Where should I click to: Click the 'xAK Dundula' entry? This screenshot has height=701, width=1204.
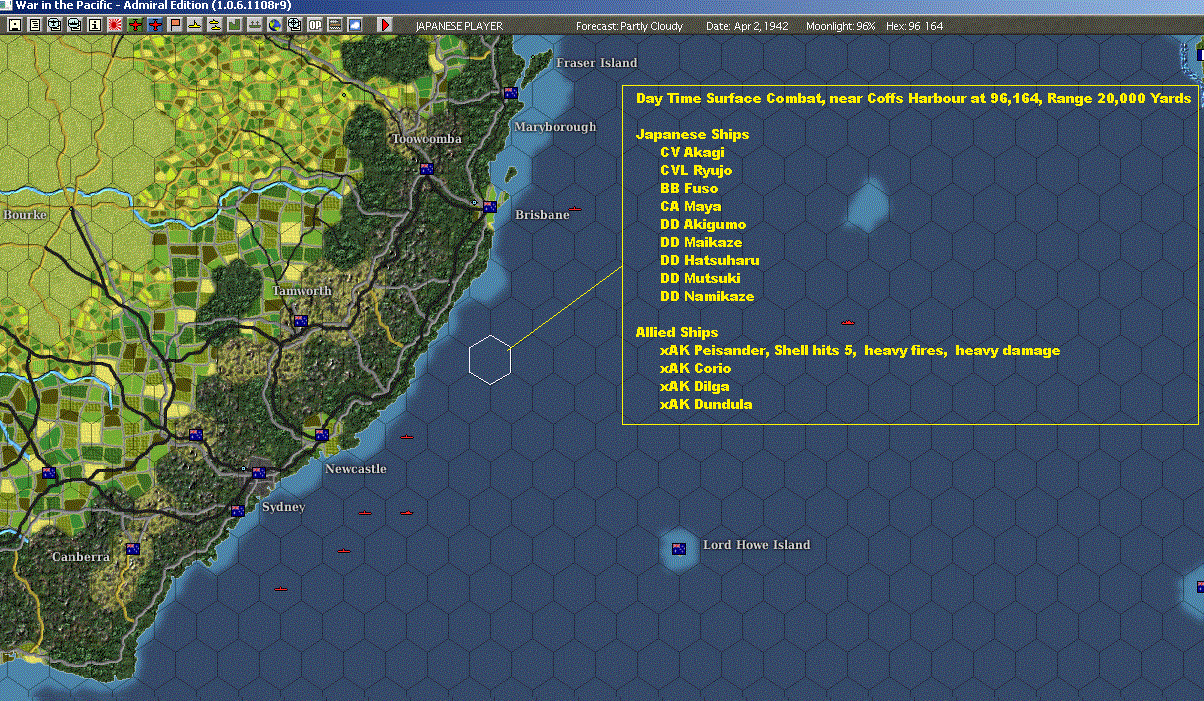[x=706, y=404]
